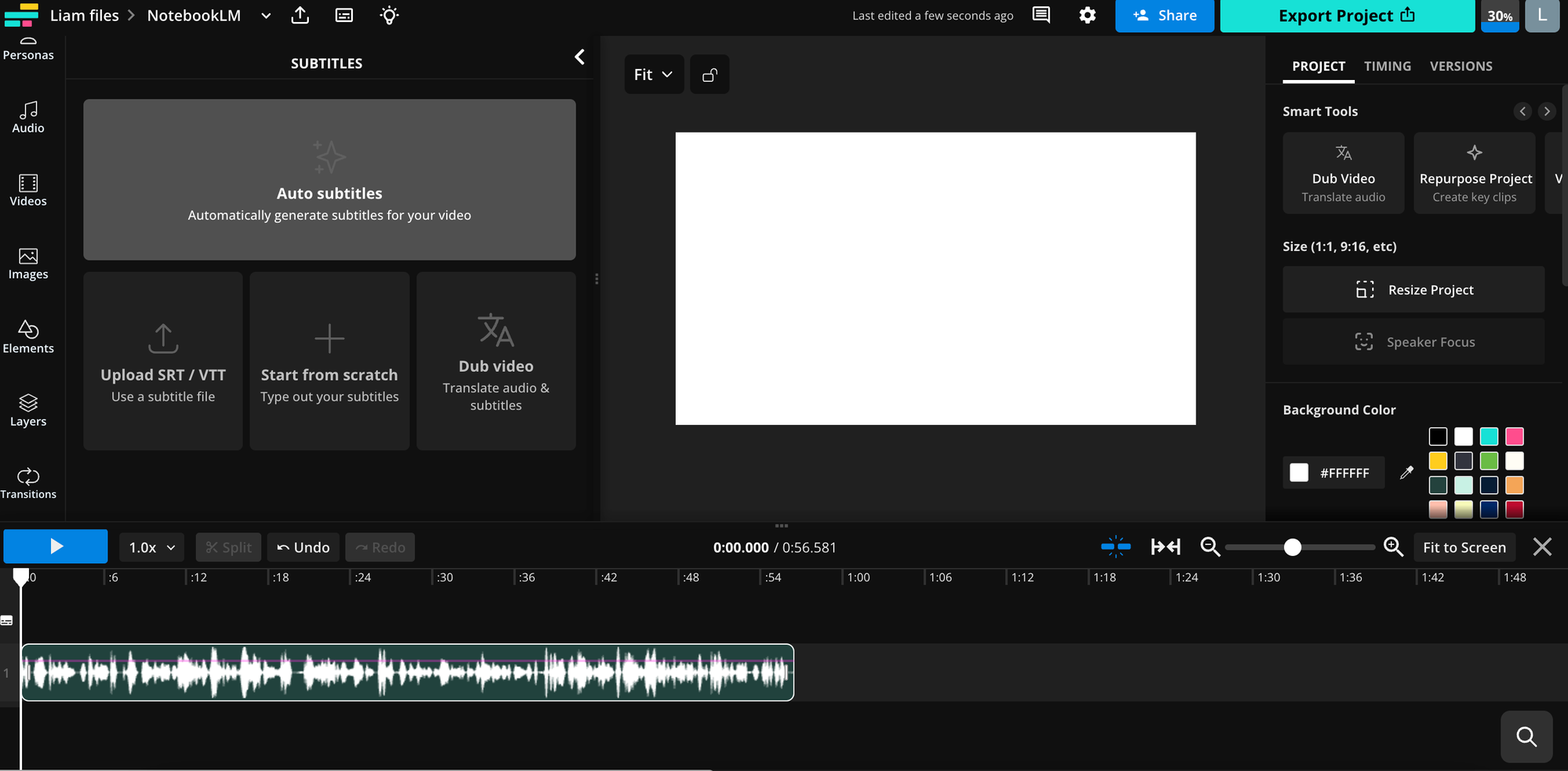Collapse the Subtitles panel with chevron

pos(579,57)
